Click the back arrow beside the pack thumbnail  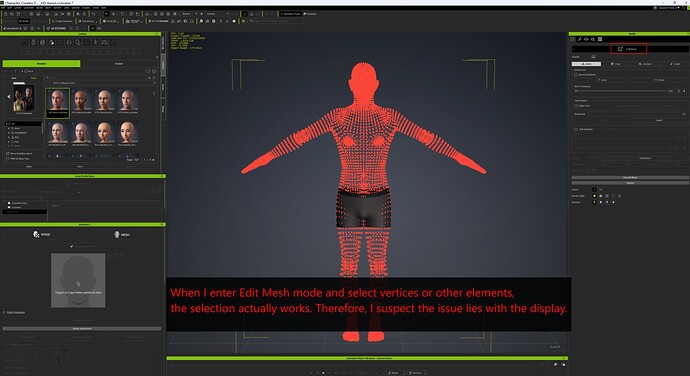point(8,96)
